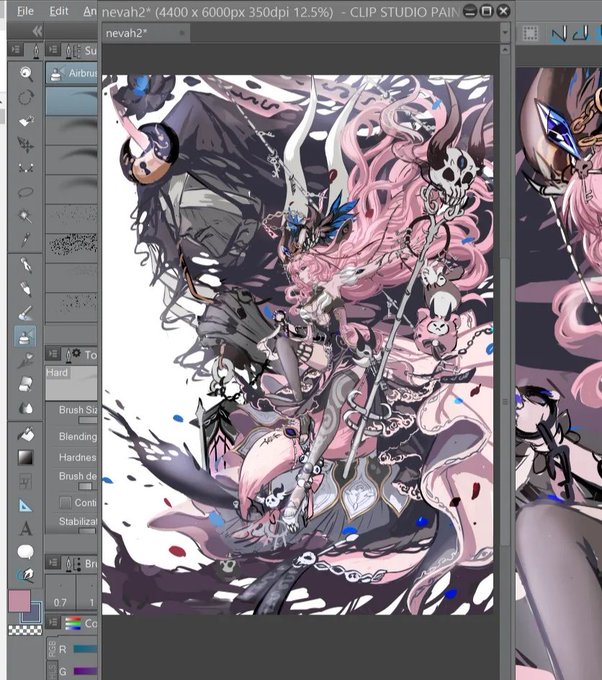This screenshot has width=602, height=680.
Task: Click the second pen icon in right window toolbar
Action: coord(581,33)
